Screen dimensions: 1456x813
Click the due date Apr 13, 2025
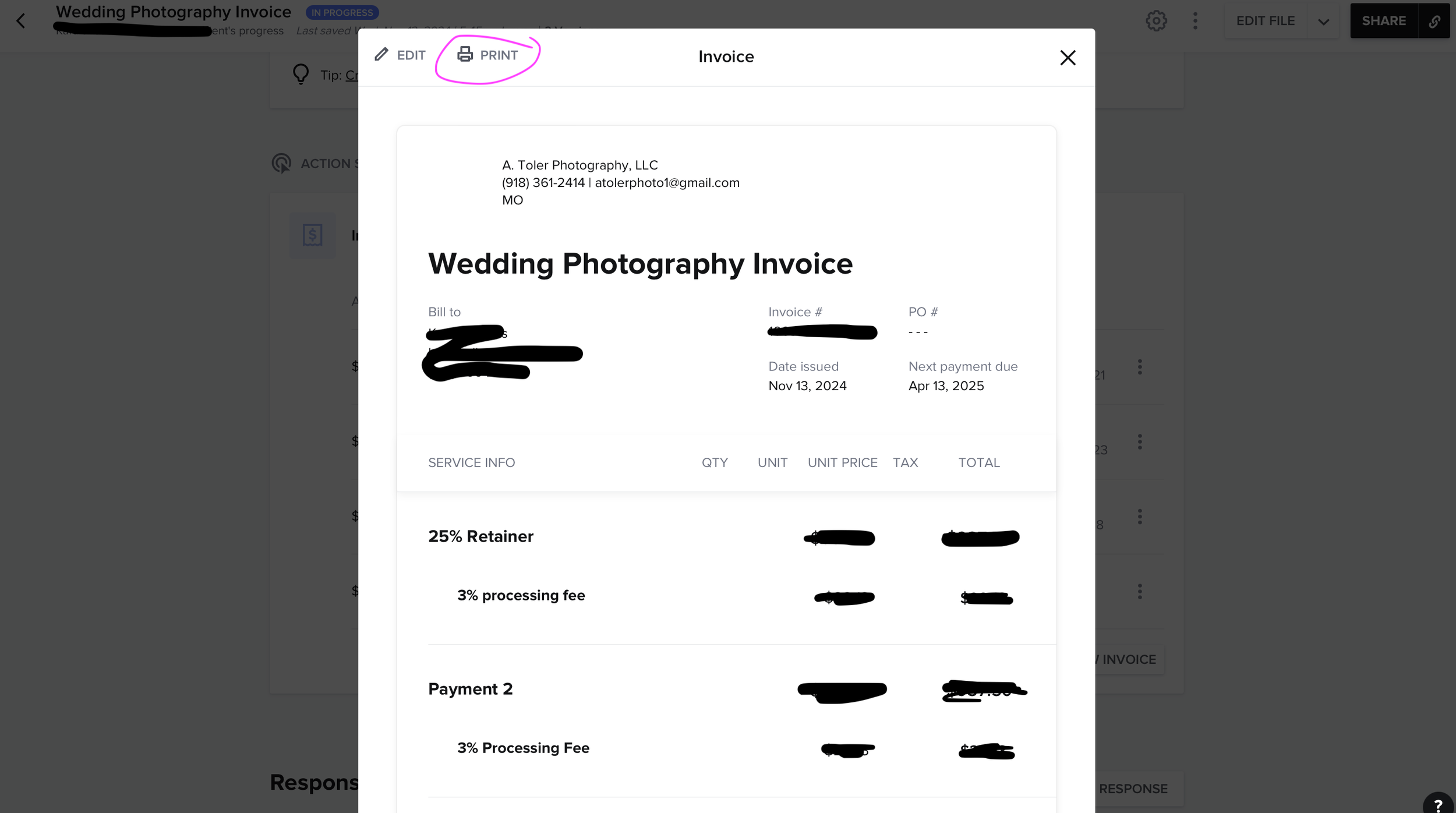pyautogui.click(x=946, y=386)
